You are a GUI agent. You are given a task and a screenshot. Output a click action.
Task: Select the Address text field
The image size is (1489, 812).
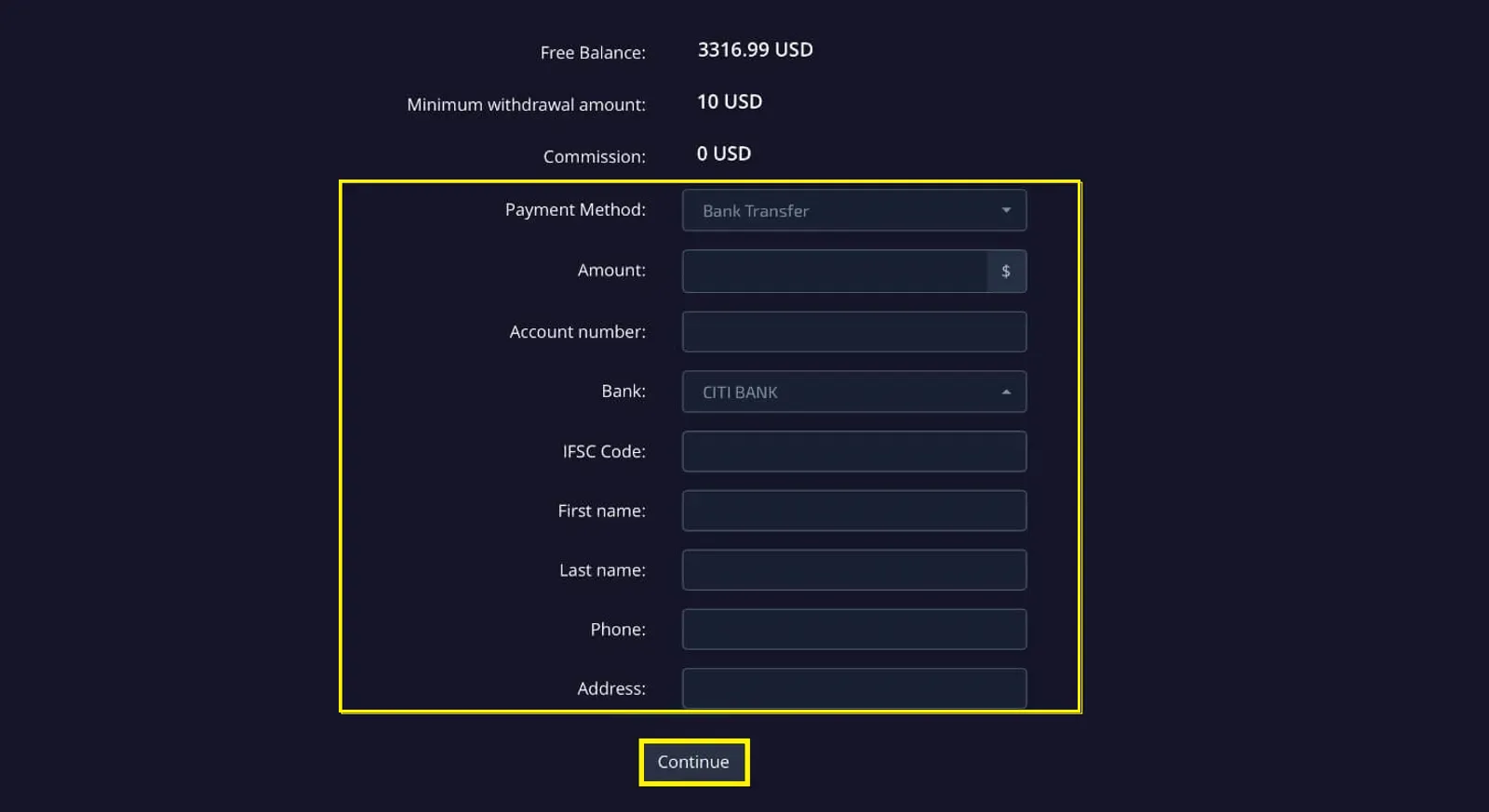[853, 689]
